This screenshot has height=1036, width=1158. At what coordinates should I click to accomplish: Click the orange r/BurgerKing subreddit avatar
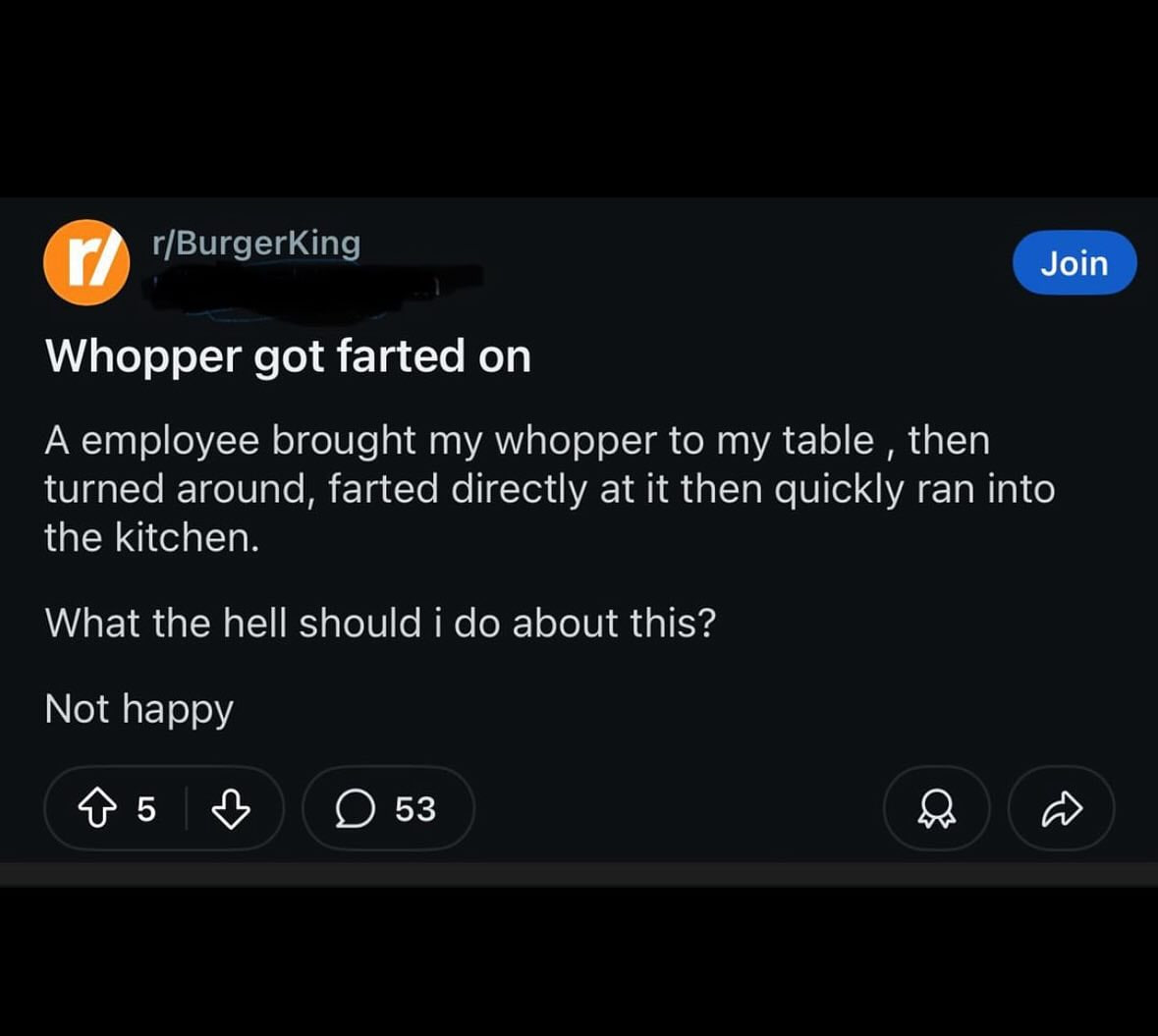pyautogui.click(x=86, y=262)
